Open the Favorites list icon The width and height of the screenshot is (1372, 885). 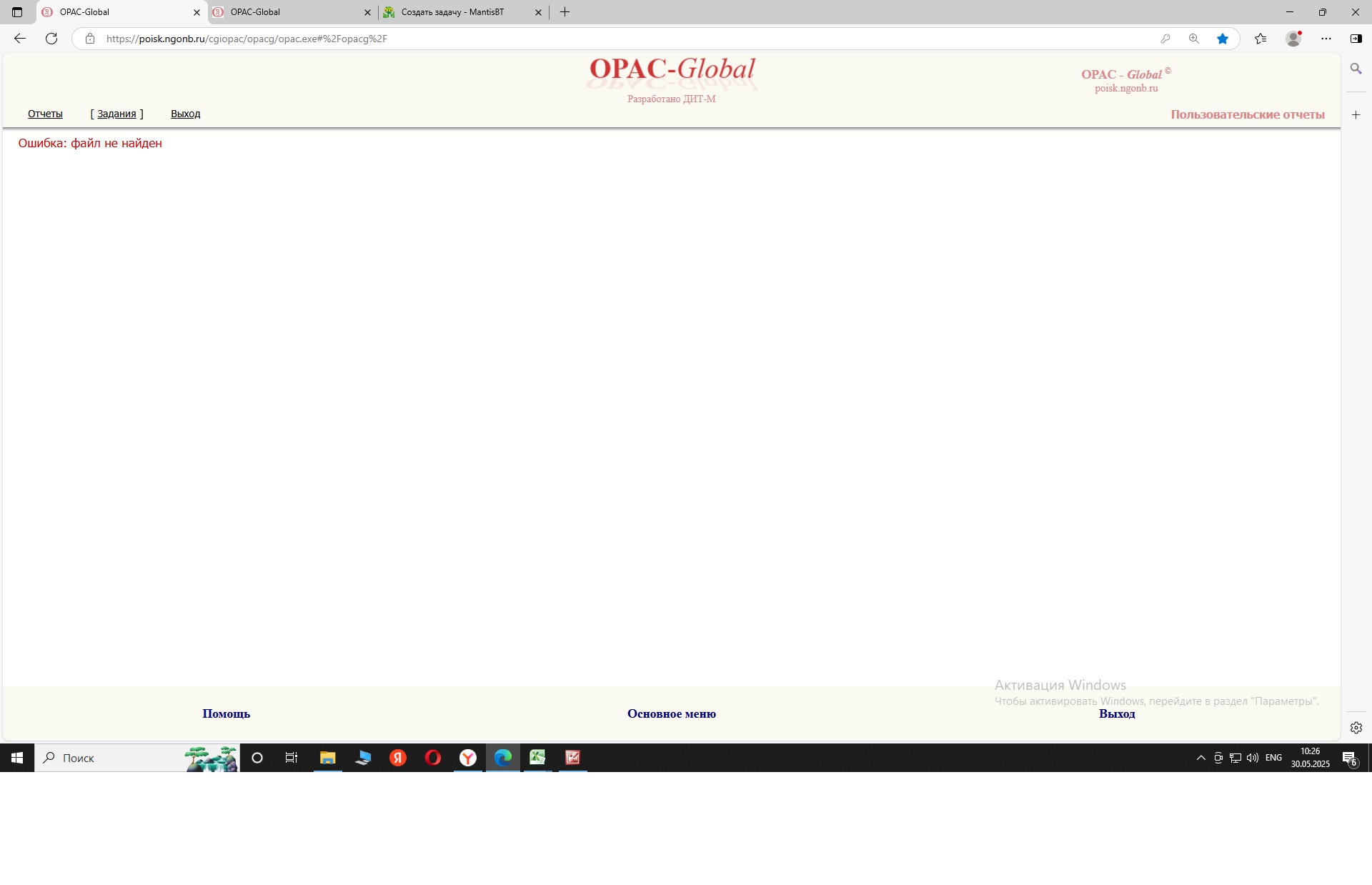tap(1261, 39)
